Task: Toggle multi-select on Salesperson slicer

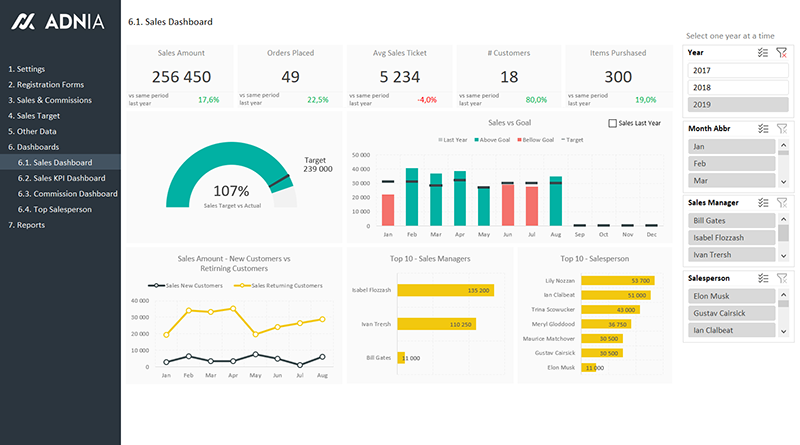Action: pos(764,277)
